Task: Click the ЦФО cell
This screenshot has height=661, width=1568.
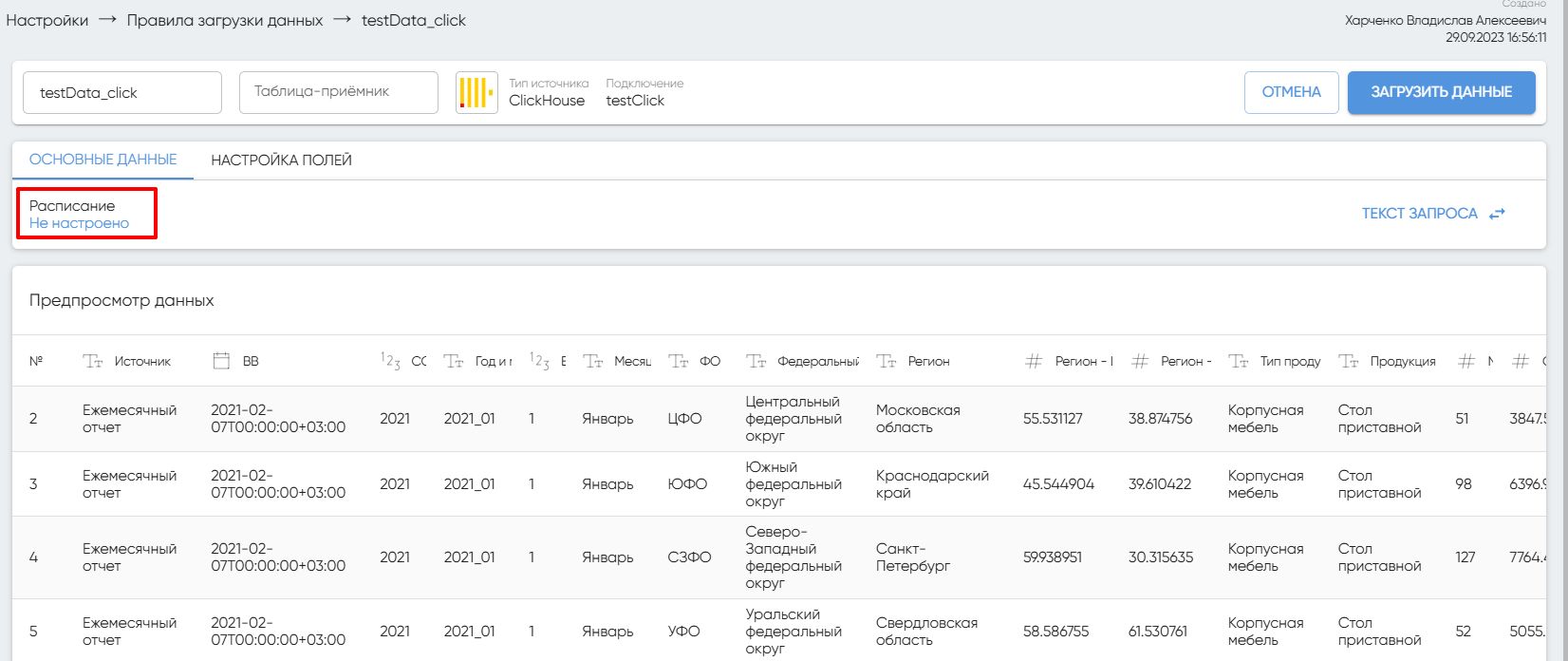Action: (684, 419)
